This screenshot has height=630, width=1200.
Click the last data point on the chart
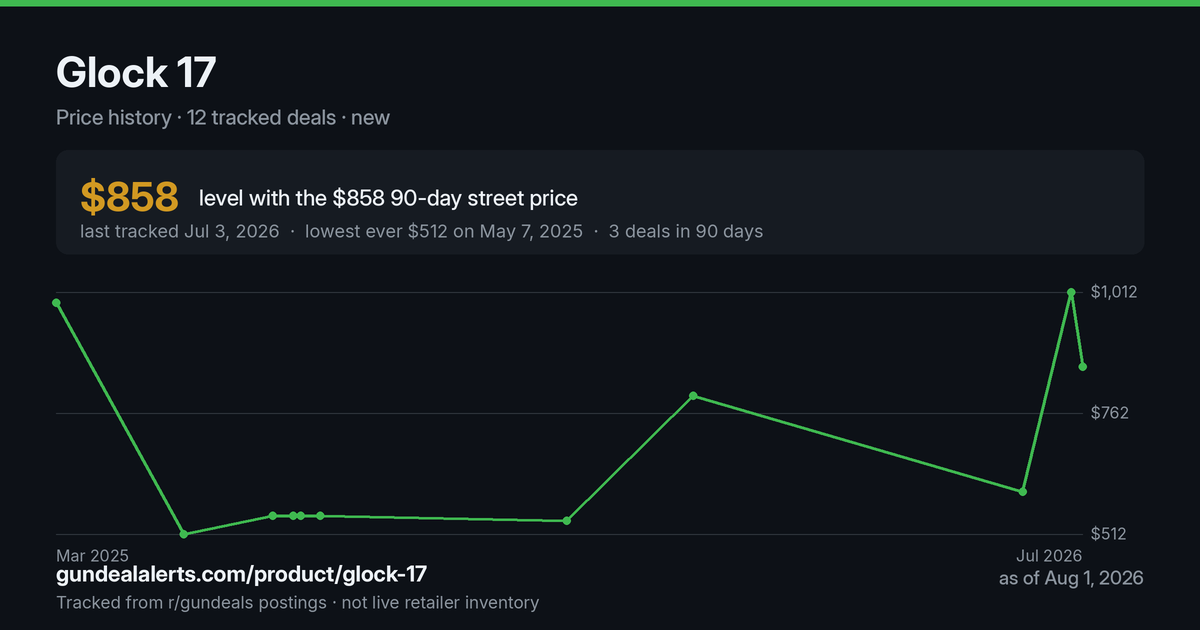(x=1083, y=367)
